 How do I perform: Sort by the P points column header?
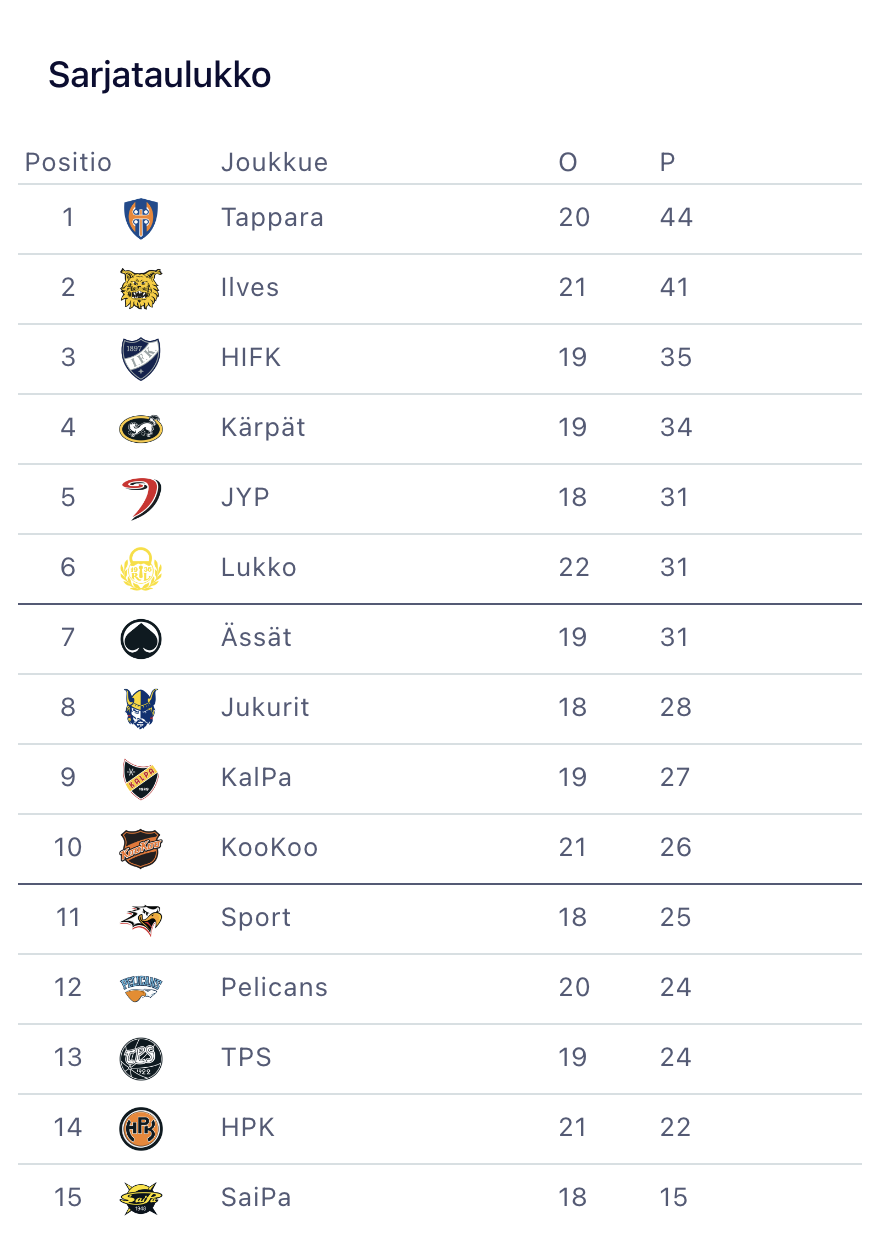(x=667, y=162)
